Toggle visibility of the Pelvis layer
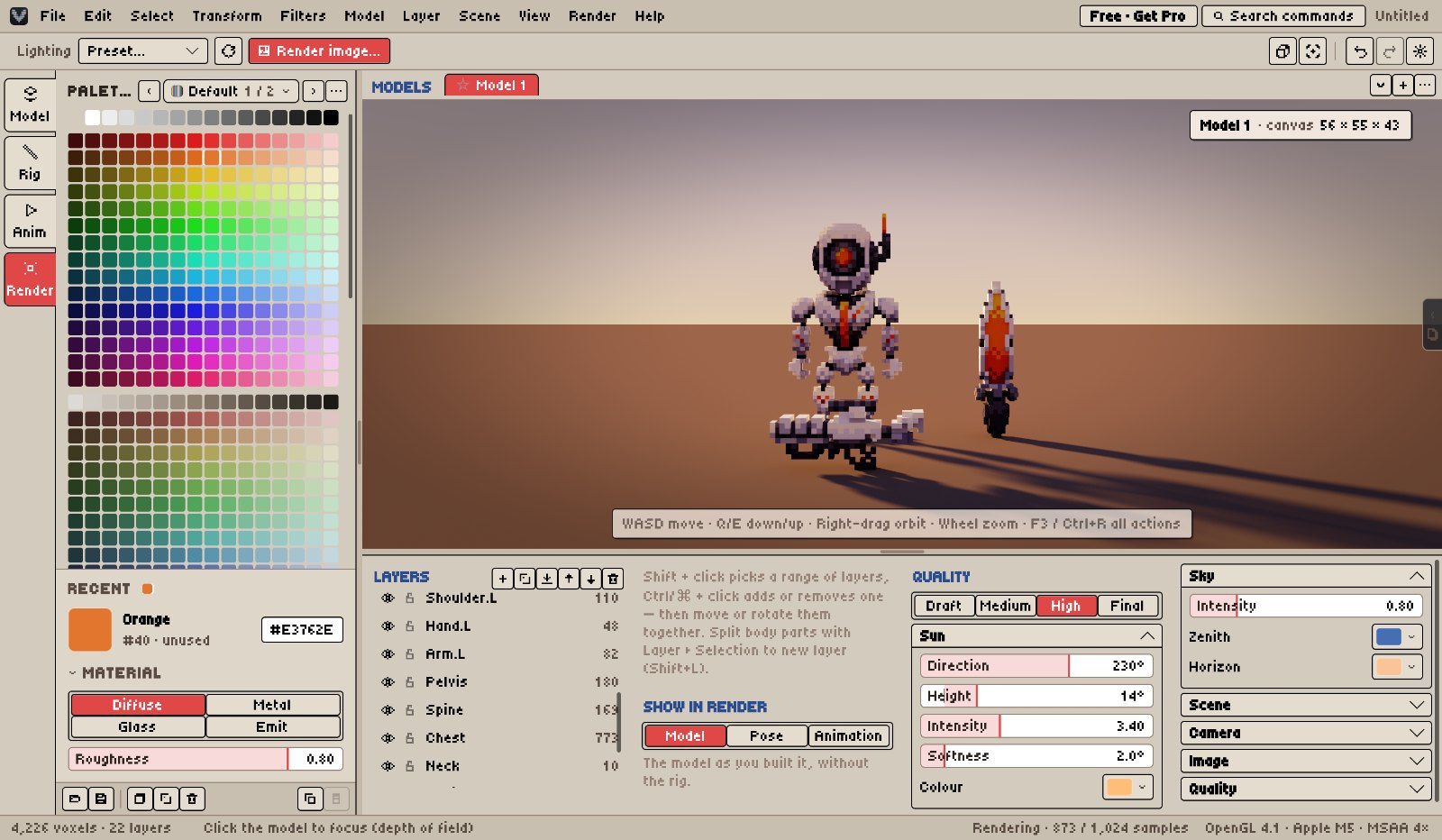The height and width of the screenshot is (840, 1442). 388,682
